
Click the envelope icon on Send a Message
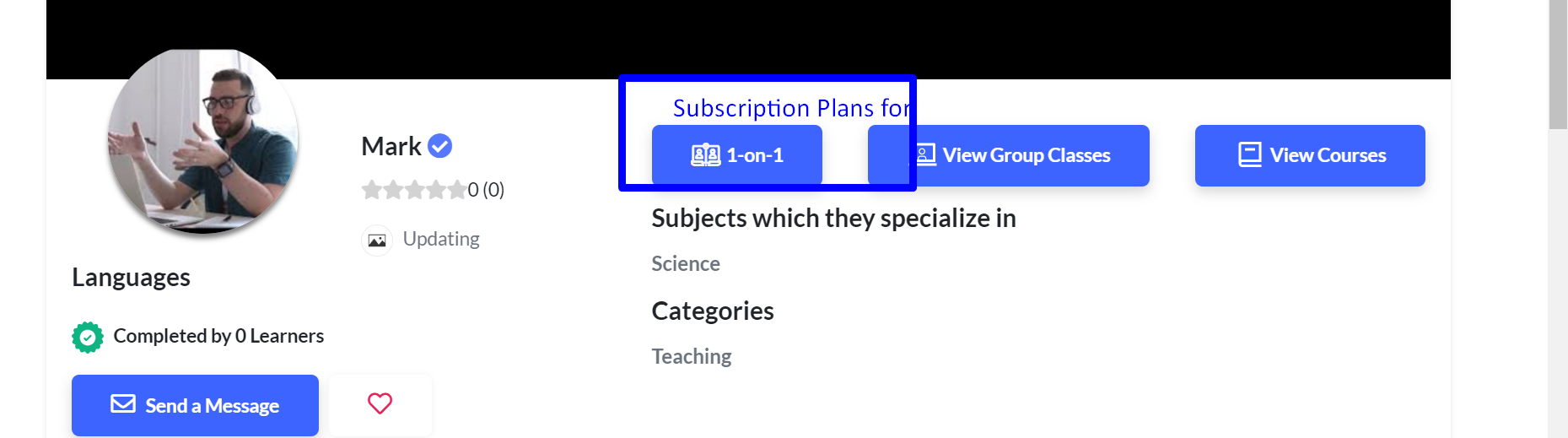(123, 404)
